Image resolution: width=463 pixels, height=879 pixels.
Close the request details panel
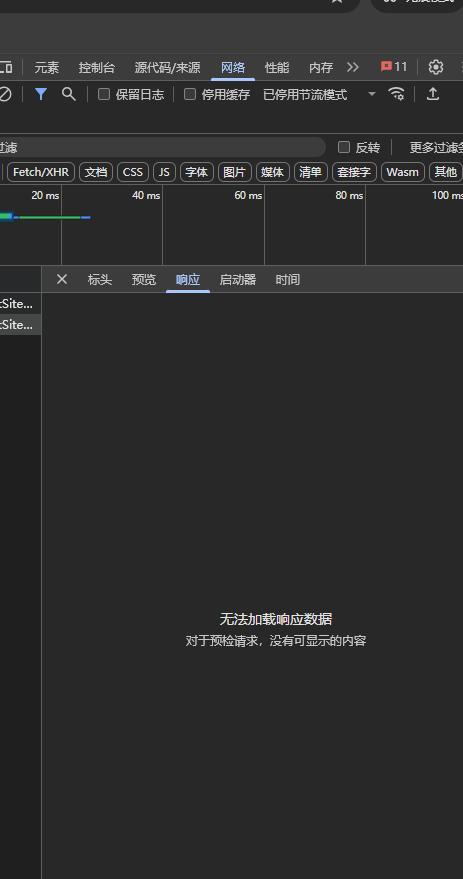[x=62, y=279]
